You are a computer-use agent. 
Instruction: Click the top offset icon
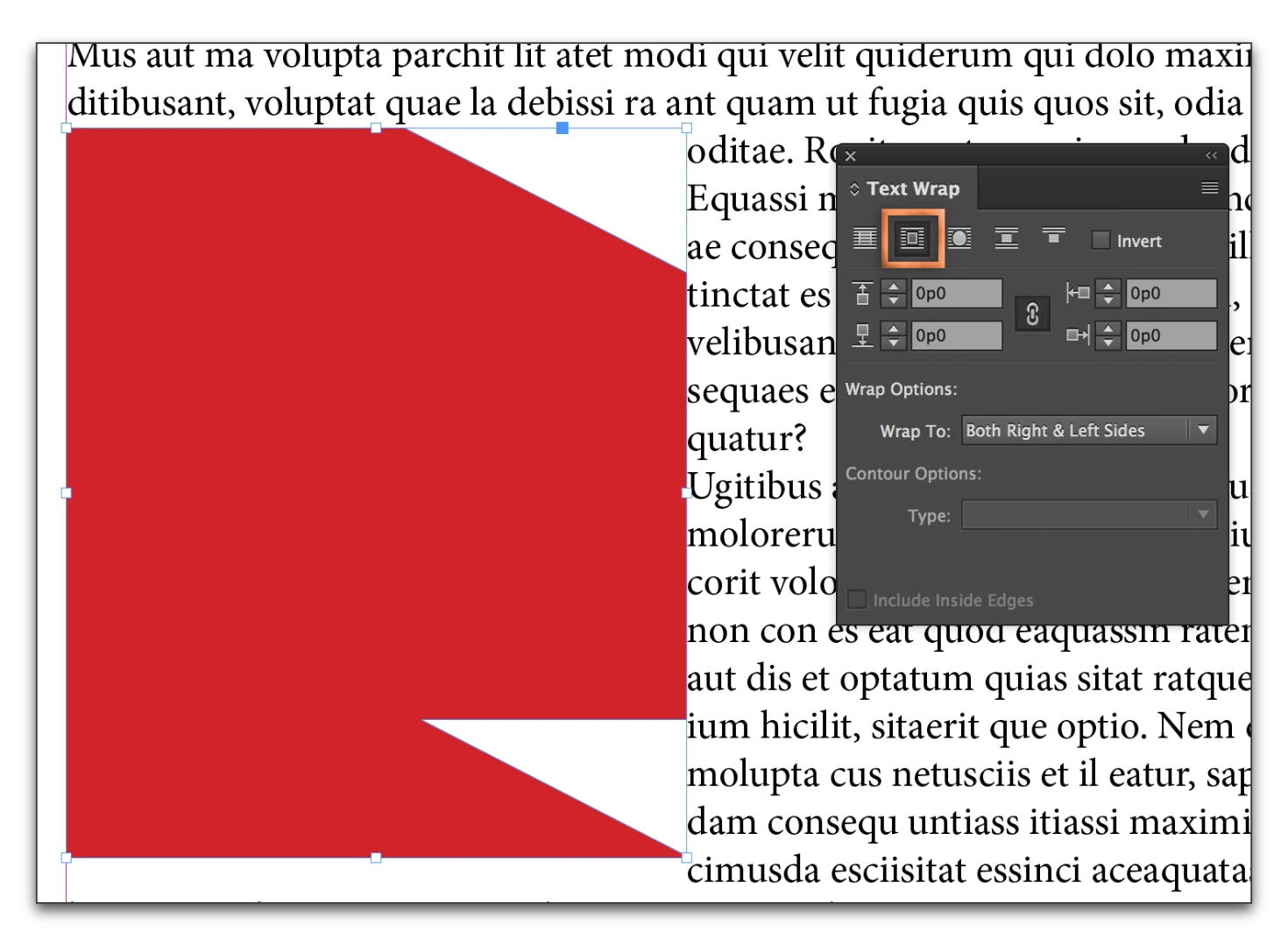862,293
